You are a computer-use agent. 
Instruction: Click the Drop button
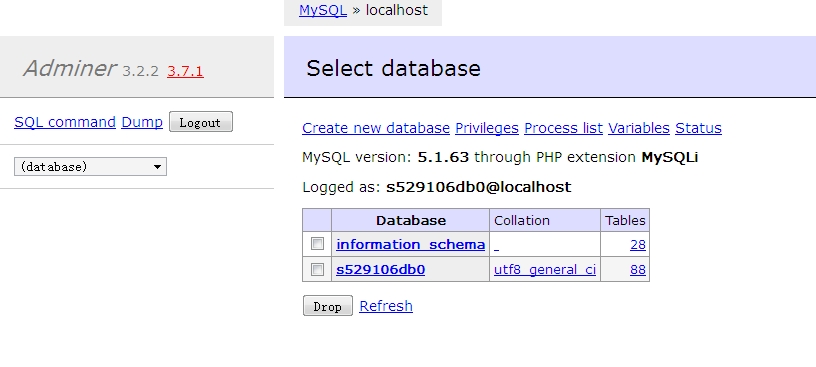click(328, 306)
